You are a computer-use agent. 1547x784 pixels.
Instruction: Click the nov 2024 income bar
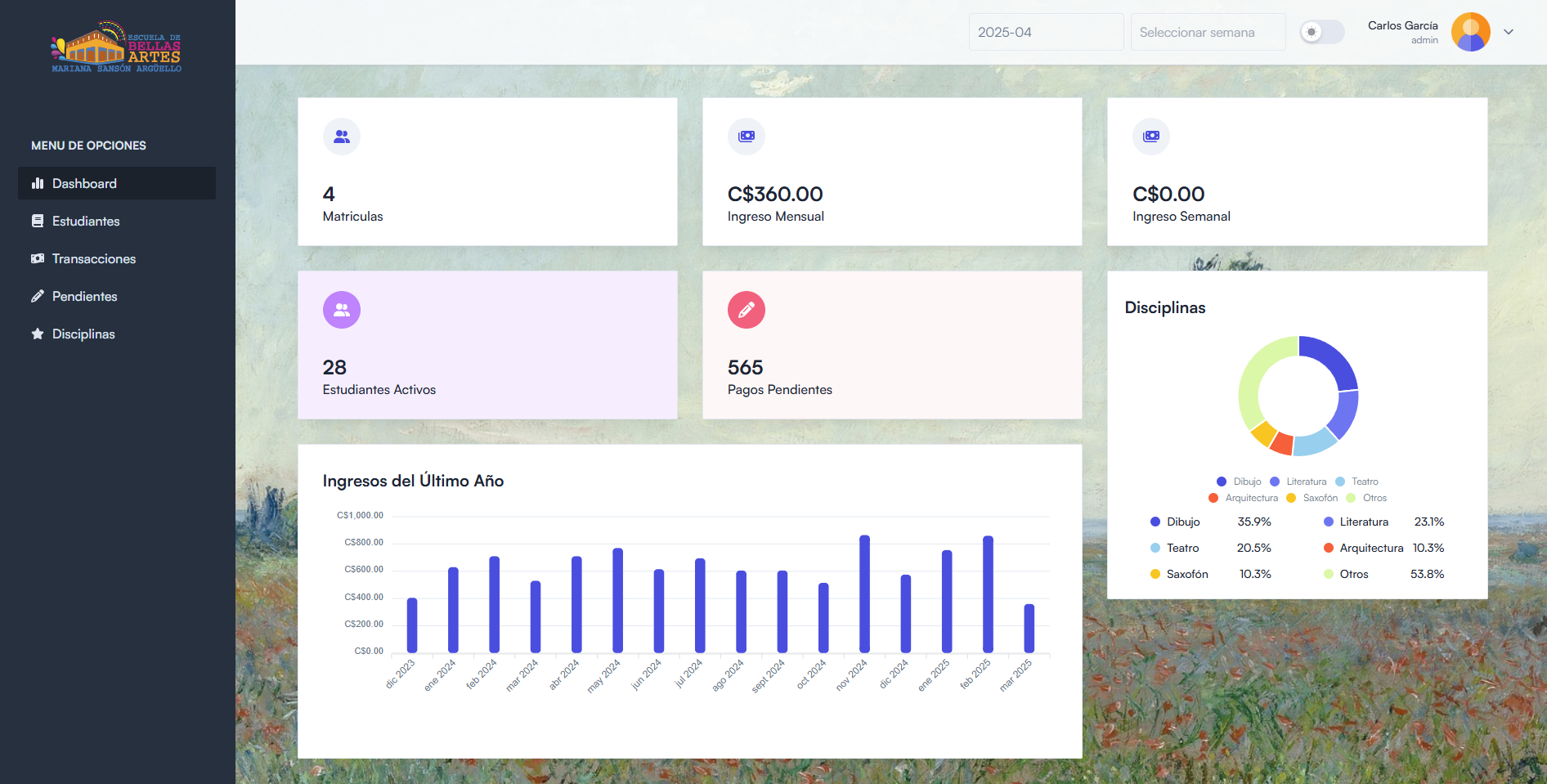pyautogui.click(x=864, y=594)
